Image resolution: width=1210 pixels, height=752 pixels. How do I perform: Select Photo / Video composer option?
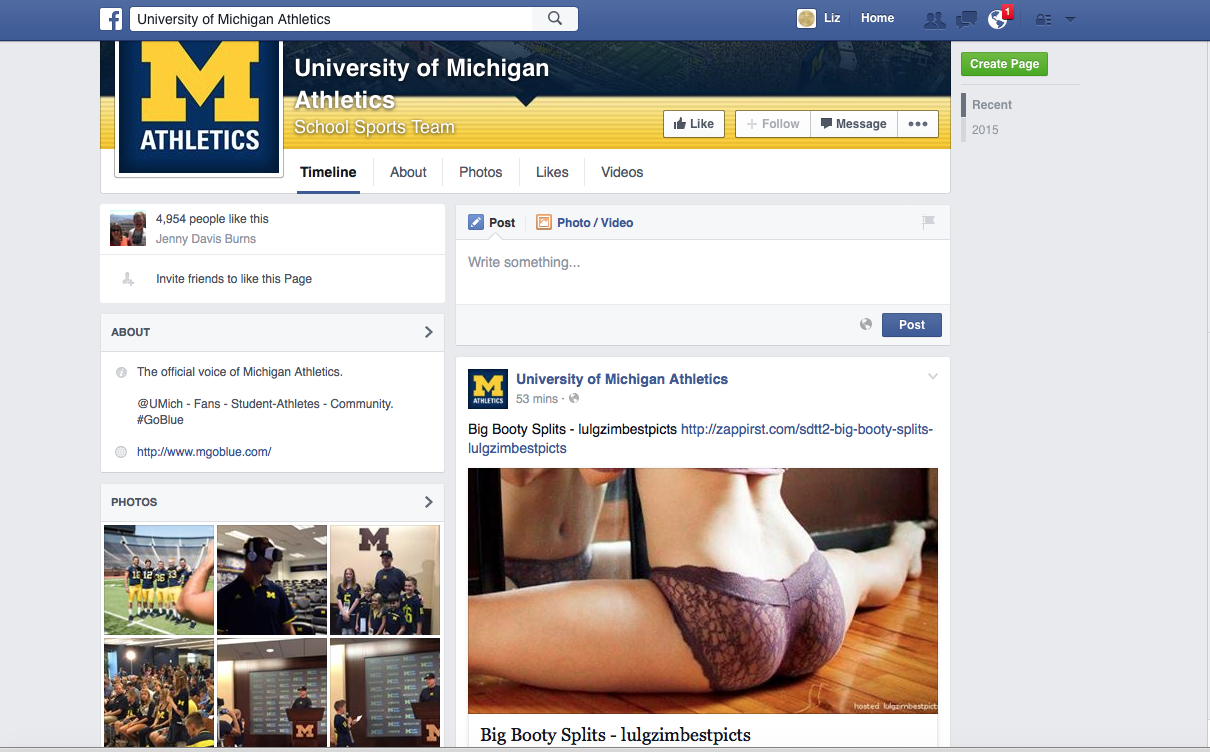point(585,222)
